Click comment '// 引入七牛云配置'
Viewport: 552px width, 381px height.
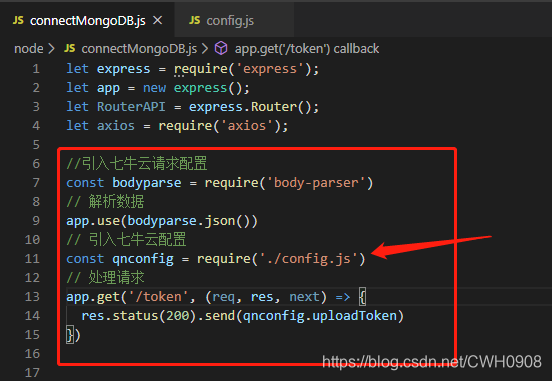(126, 240)
